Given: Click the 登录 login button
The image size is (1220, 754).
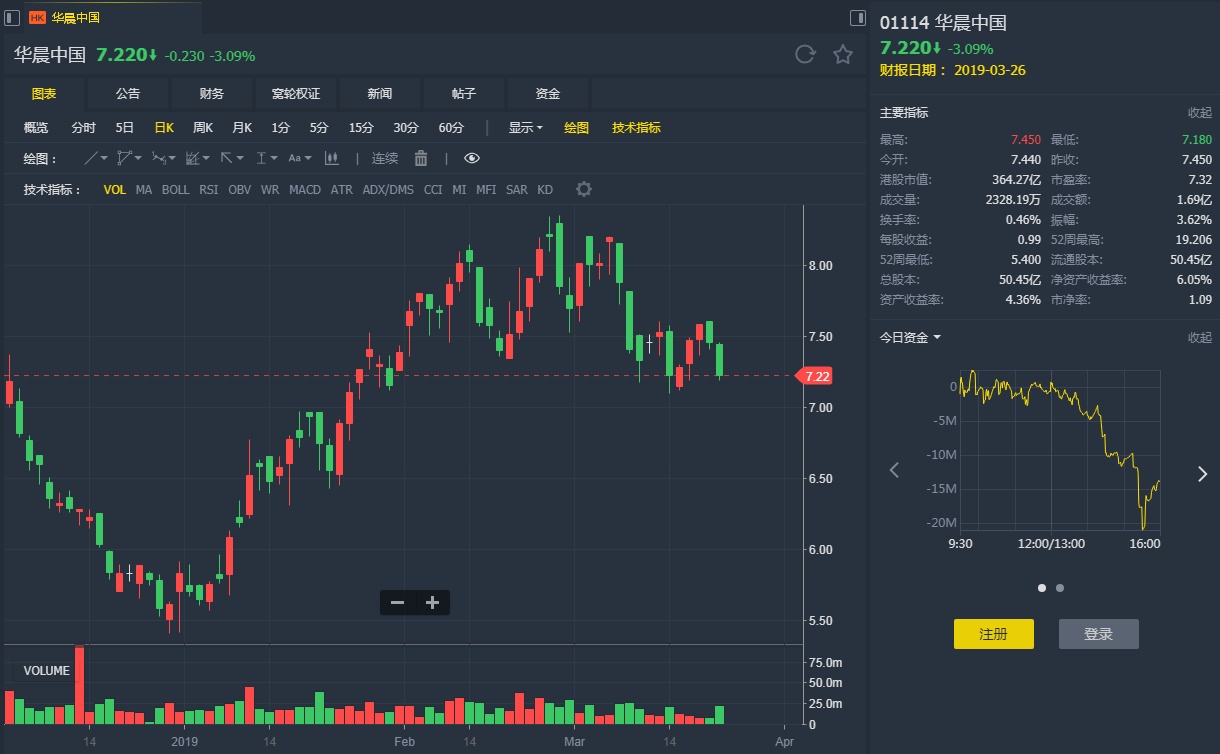Looking at the screenshot, I should tap(1098, 634).
